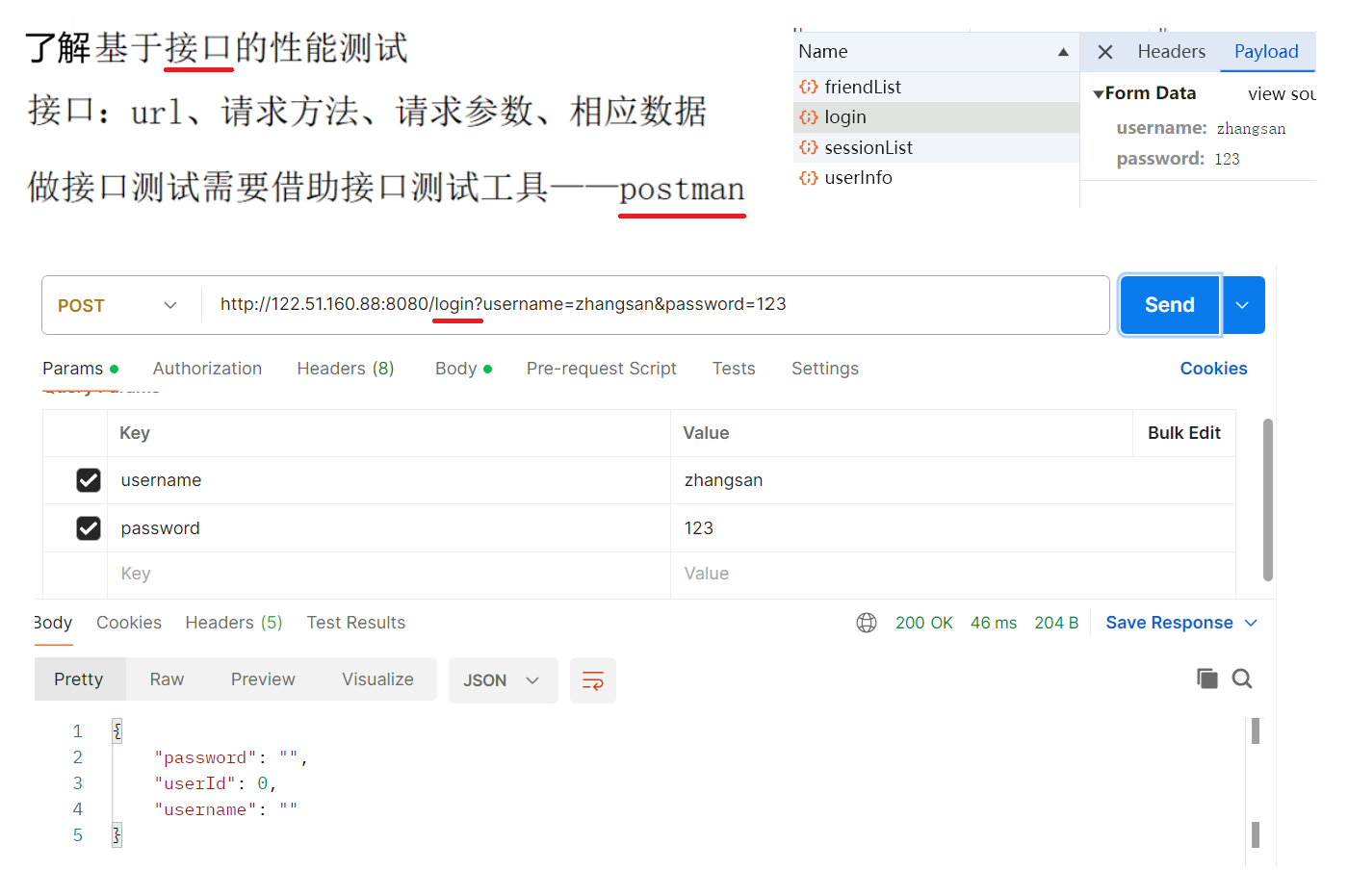This screenshot has width=1348, height=896.
Task: Click the request URL input field
Action: 655,305
